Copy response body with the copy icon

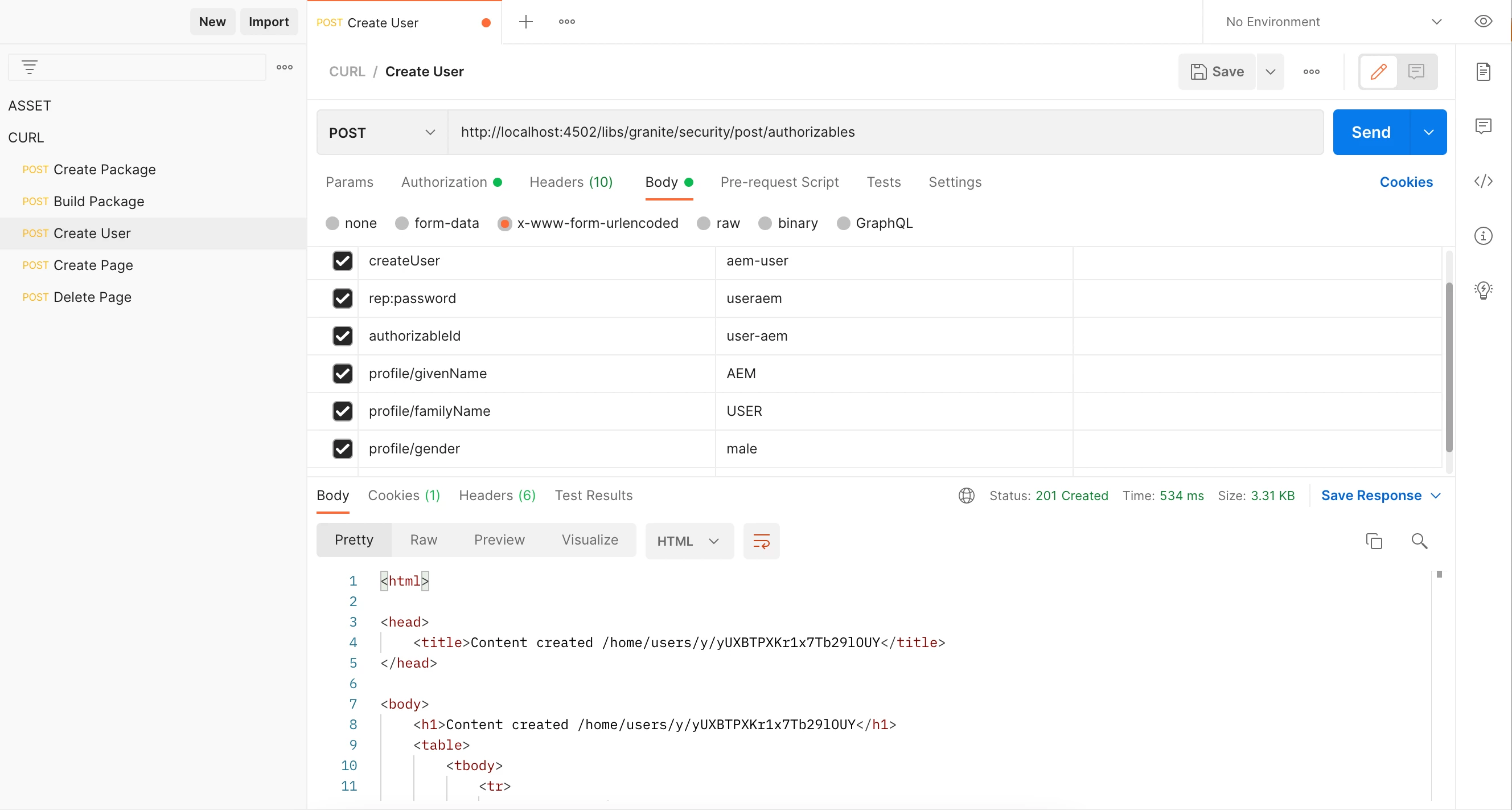tap(1374, 541)
